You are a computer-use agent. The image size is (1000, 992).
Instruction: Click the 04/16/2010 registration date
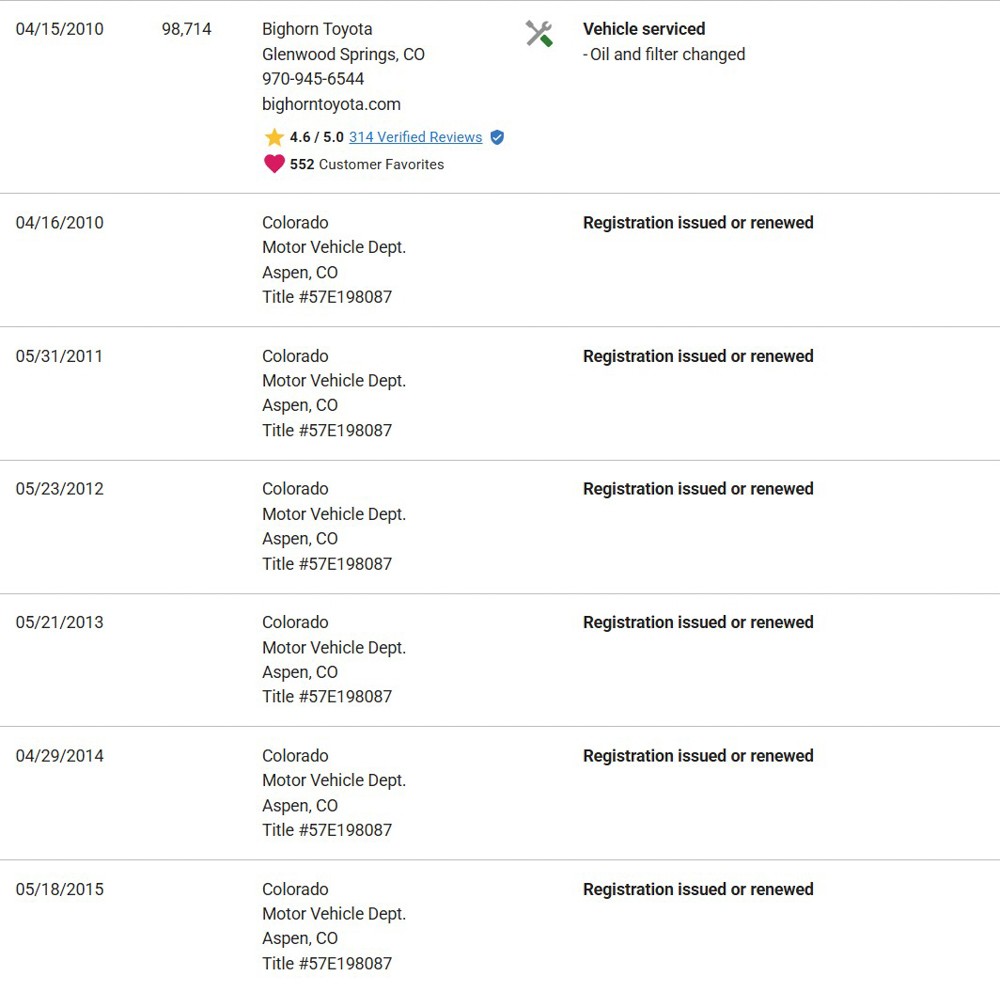pos(59,223)
